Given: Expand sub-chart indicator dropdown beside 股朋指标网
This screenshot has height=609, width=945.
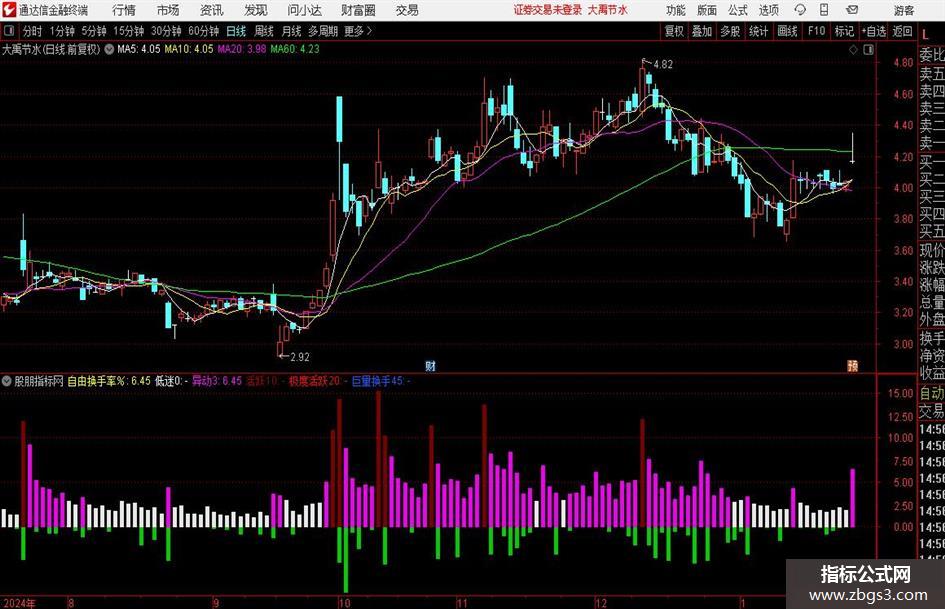Looking at the screenshot, I should 7,381.
